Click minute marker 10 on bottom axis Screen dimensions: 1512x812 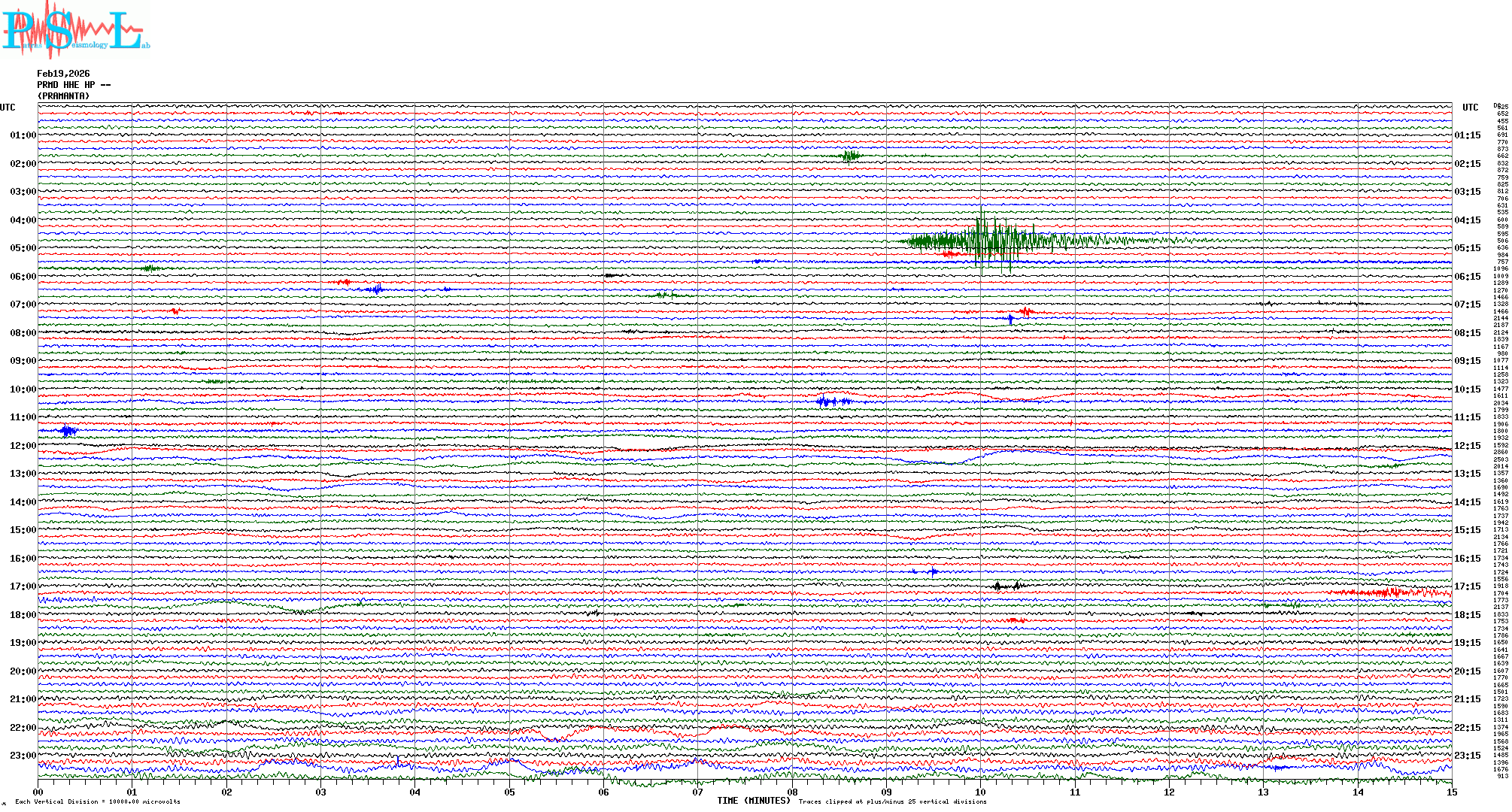[x=980, y=792]
